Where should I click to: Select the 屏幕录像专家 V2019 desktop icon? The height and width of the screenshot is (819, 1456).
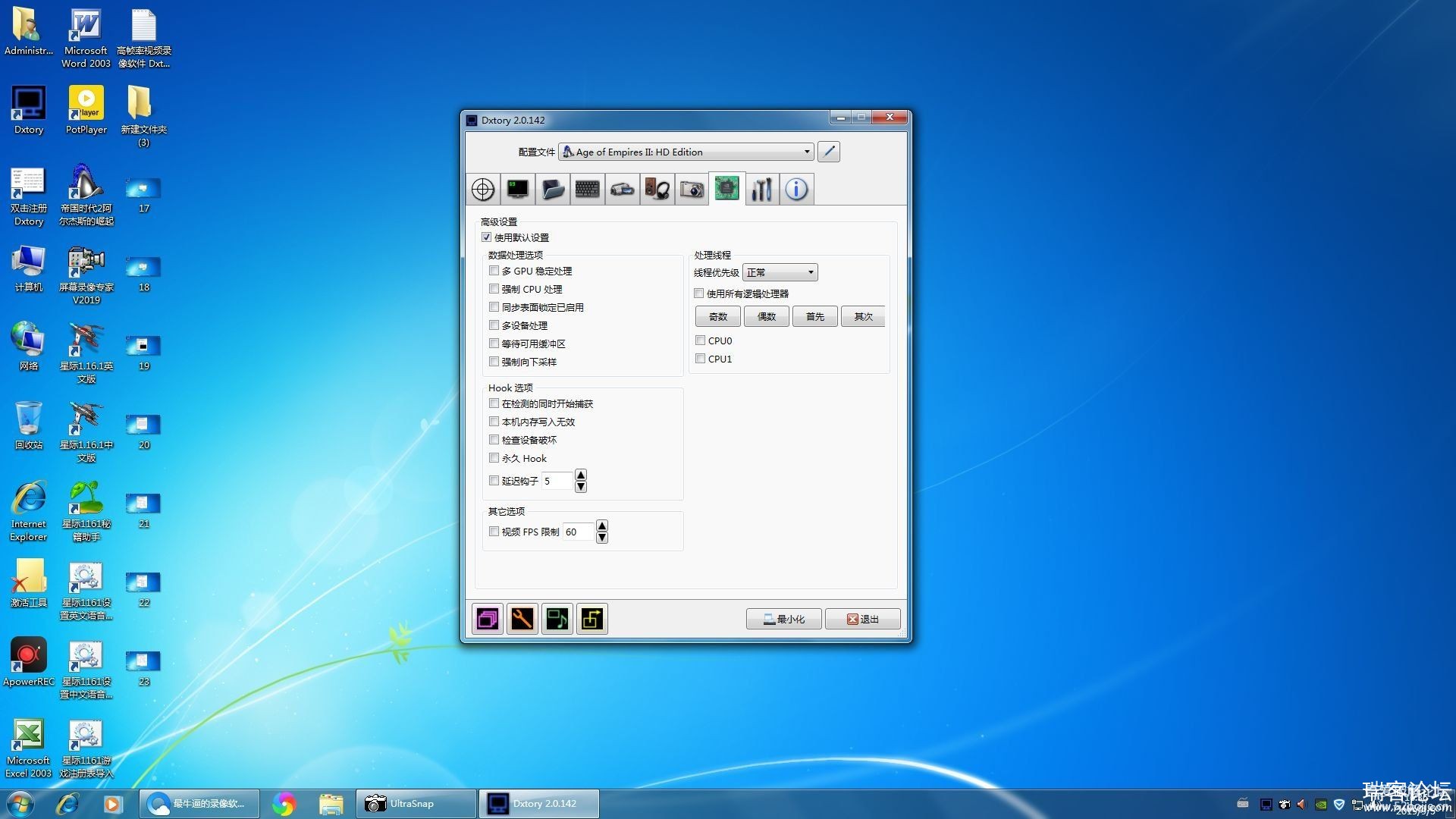tap(86, 275)
